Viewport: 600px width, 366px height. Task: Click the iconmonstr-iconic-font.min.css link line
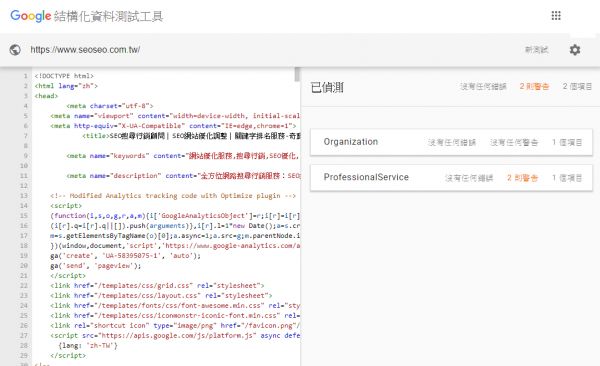(175, 315)
